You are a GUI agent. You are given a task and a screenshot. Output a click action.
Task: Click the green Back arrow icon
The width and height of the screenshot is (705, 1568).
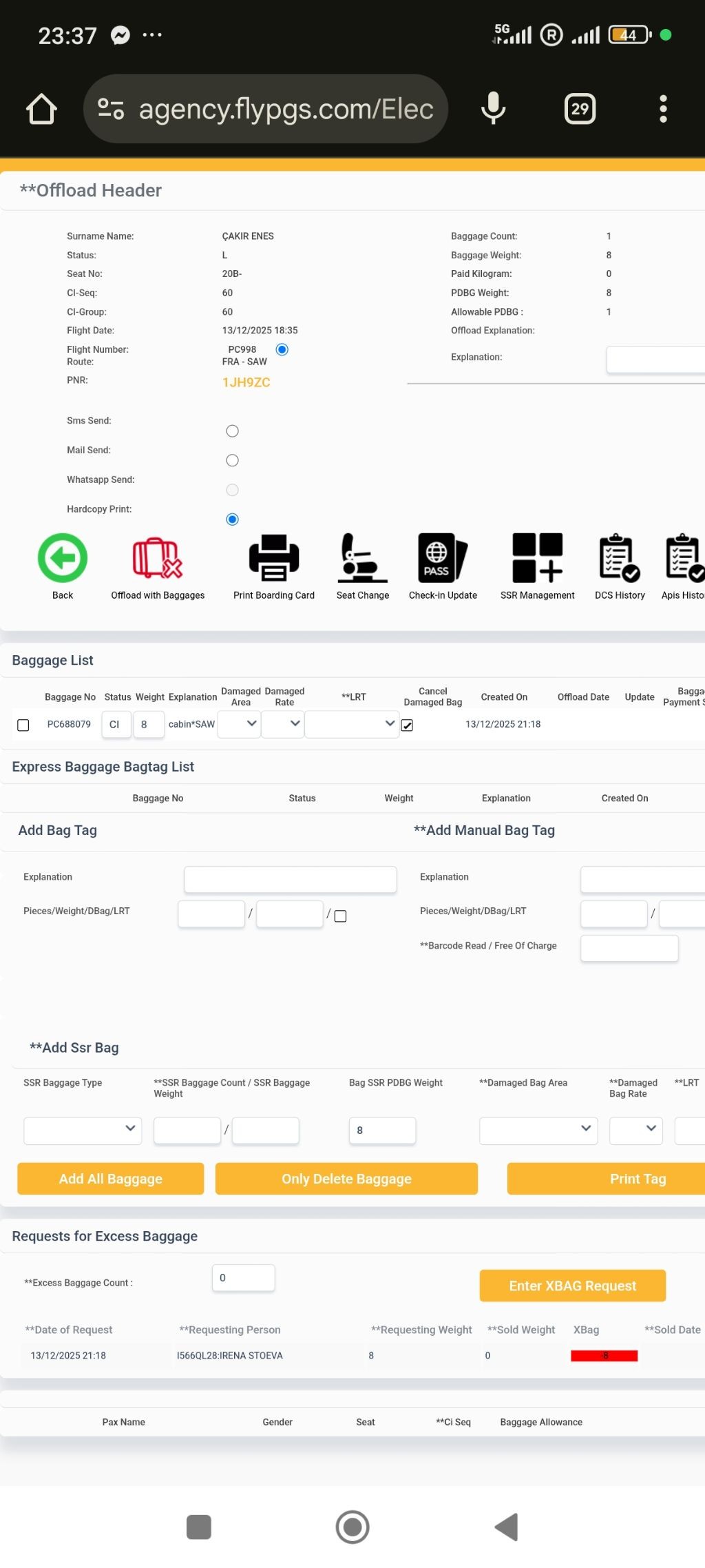click(x=63, y=558)
